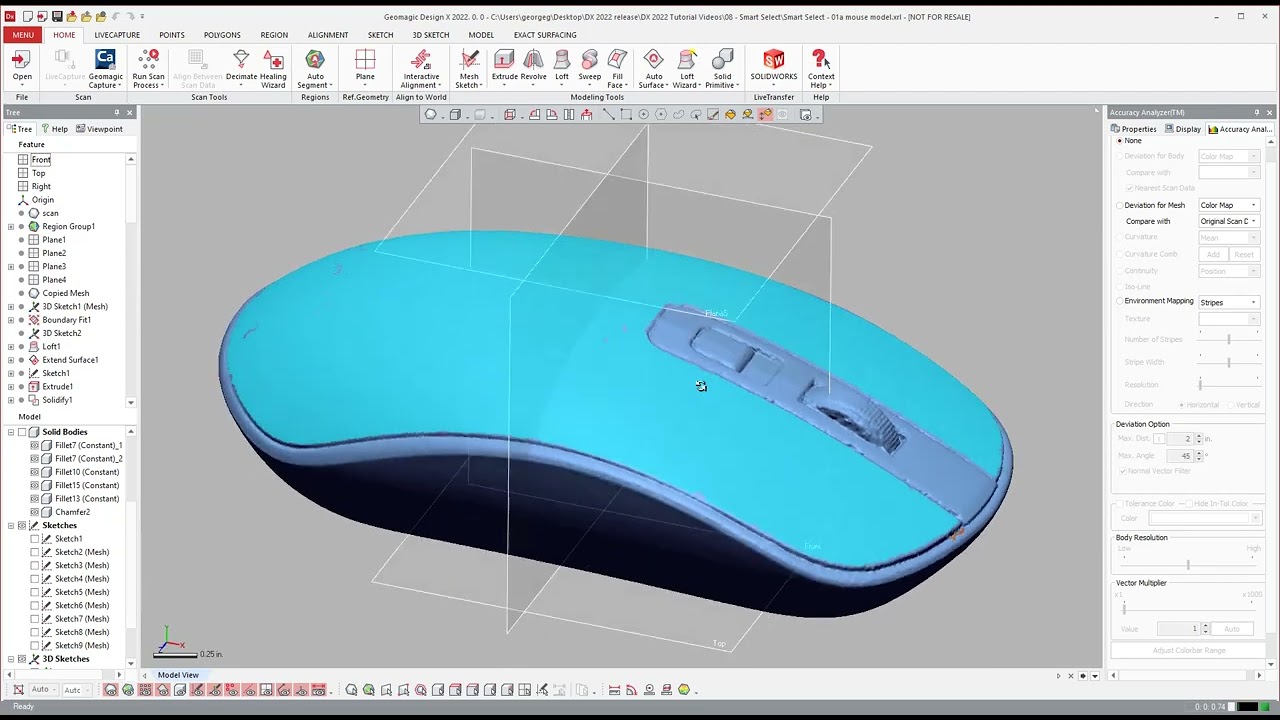This screenshot has width=1280, height=720.
Task: Select the Deviation for Mesh radio button
Action: click(1120, 205)
